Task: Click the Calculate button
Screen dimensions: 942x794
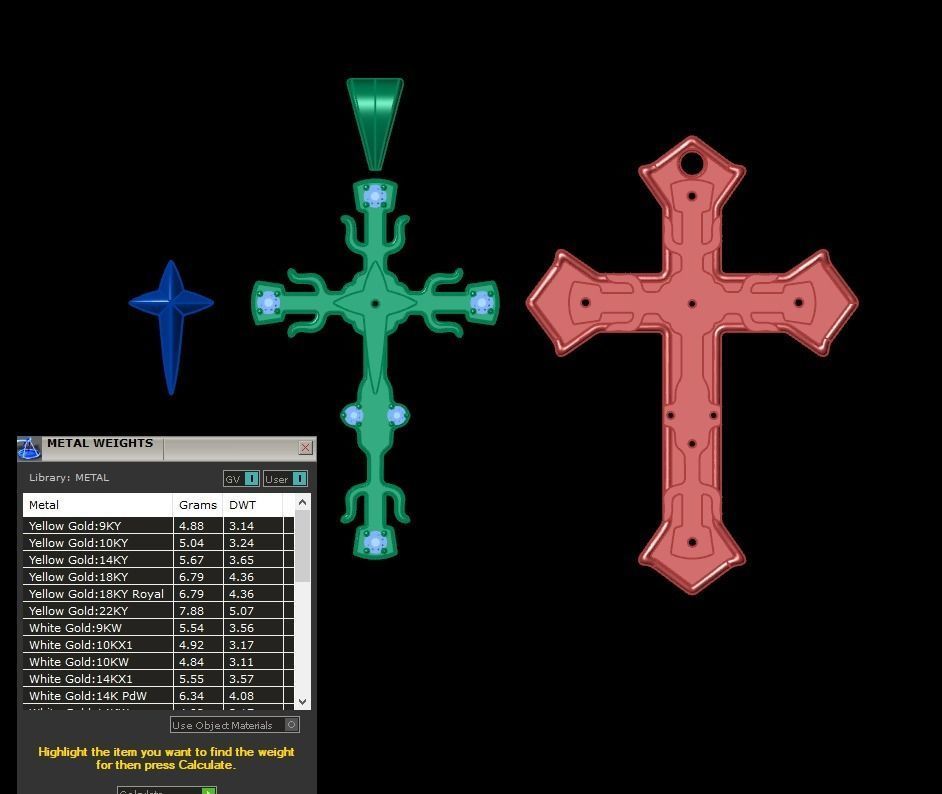Action: 166,790
